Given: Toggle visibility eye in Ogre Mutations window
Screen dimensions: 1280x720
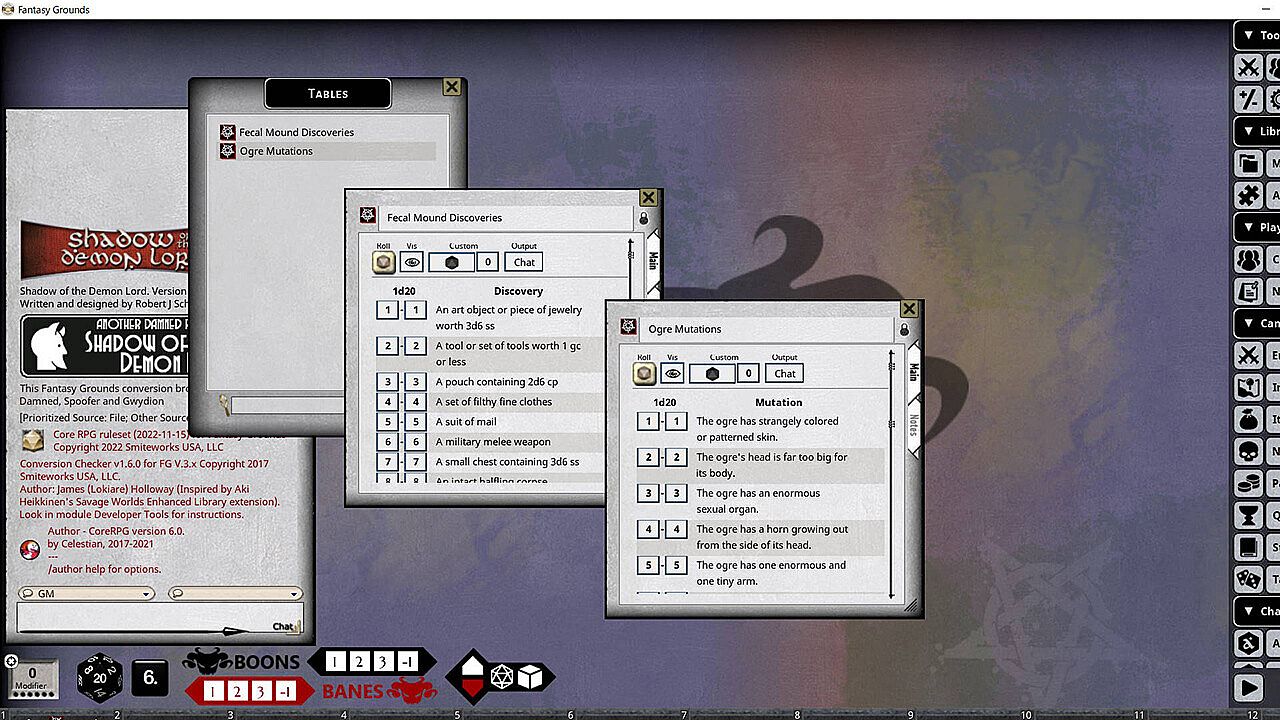Looking at the screenshot, I should 673,373.
